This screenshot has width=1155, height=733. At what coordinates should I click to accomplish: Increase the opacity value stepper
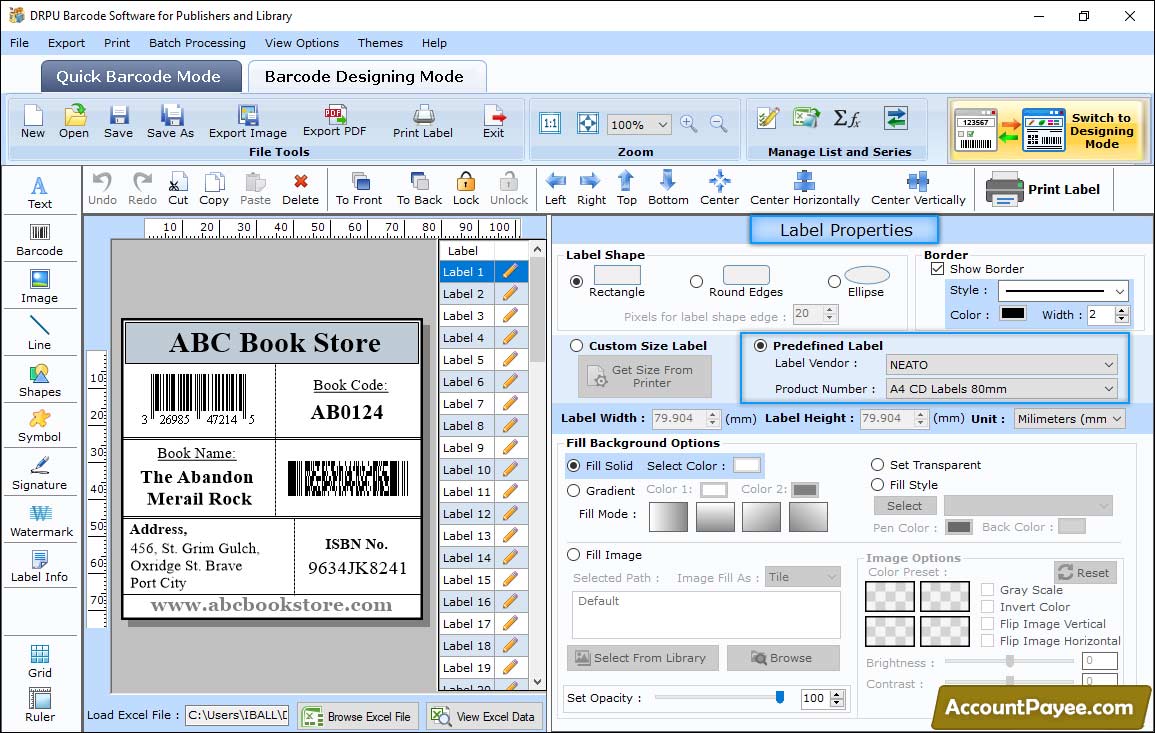pos(837,694)
